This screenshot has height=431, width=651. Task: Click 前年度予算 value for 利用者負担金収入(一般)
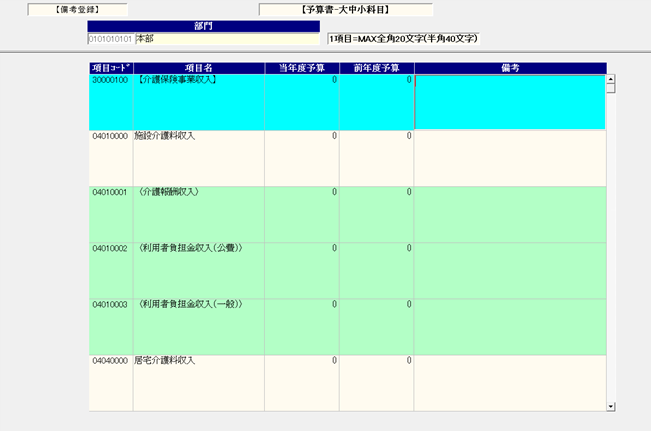pos(377,327)
